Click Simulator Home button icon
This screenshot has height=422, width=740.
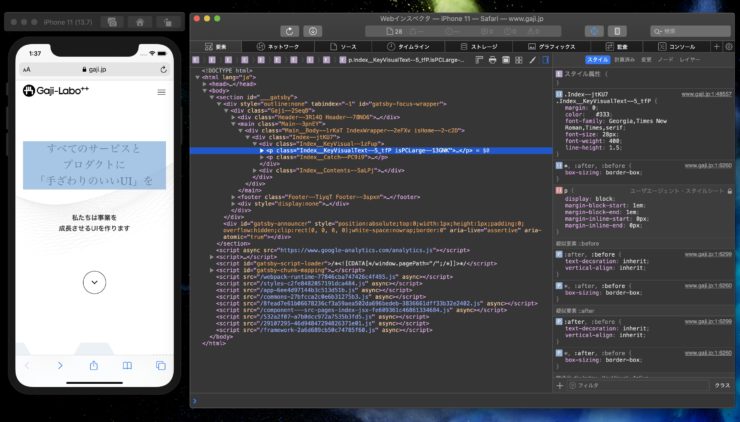140,22
